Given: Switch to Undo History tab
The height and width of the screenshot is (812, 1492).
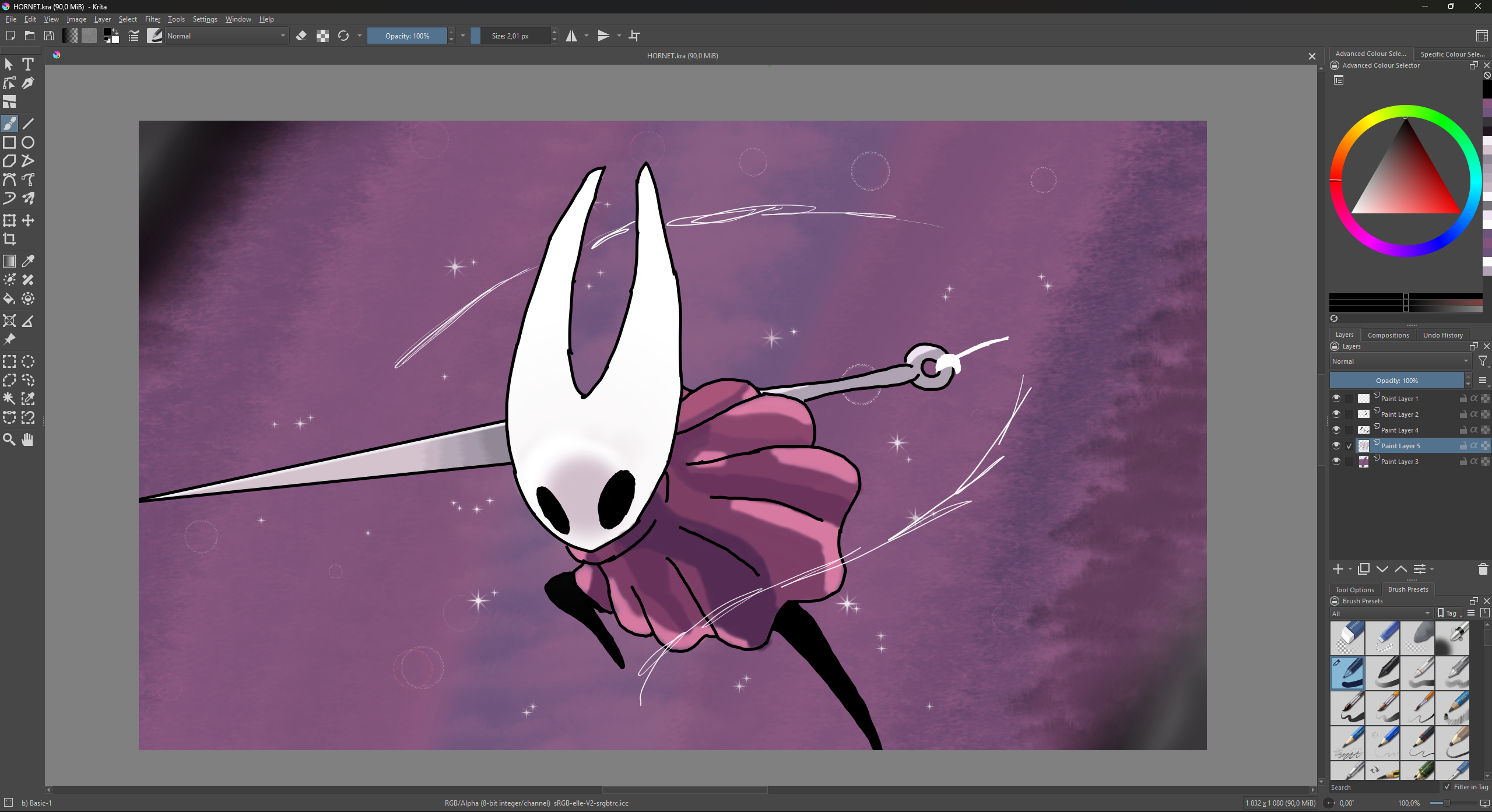Looking at the screenshot, I should click(1442, 335).
